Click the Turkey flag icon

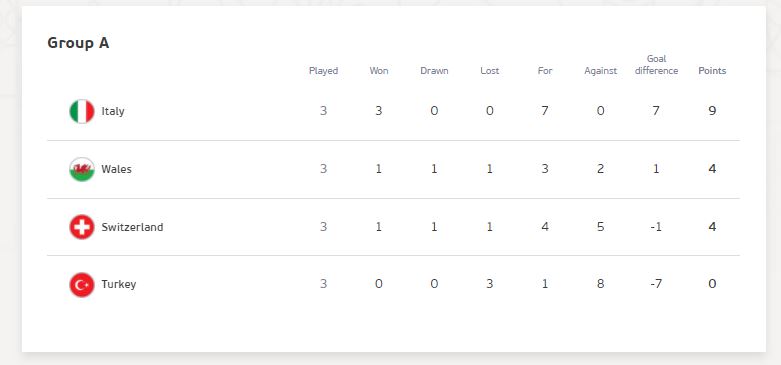[82, 285]
